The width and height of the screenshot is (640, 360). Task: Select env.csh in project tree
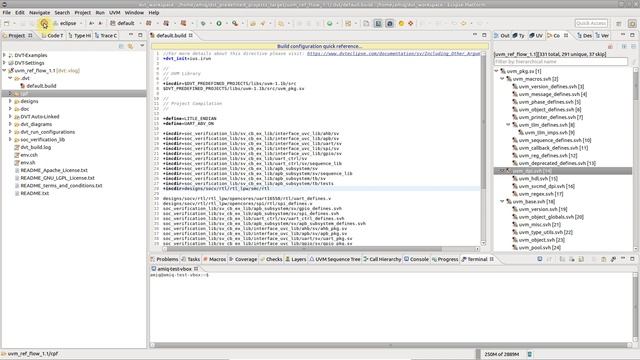(29, 155)
